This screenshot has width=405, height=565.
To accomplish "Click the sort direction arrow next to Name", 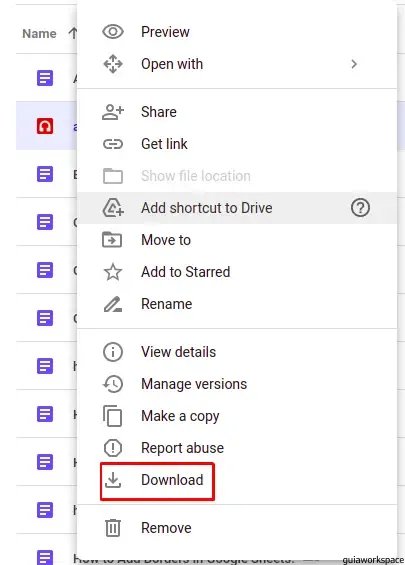I will (x=73, y=34).
